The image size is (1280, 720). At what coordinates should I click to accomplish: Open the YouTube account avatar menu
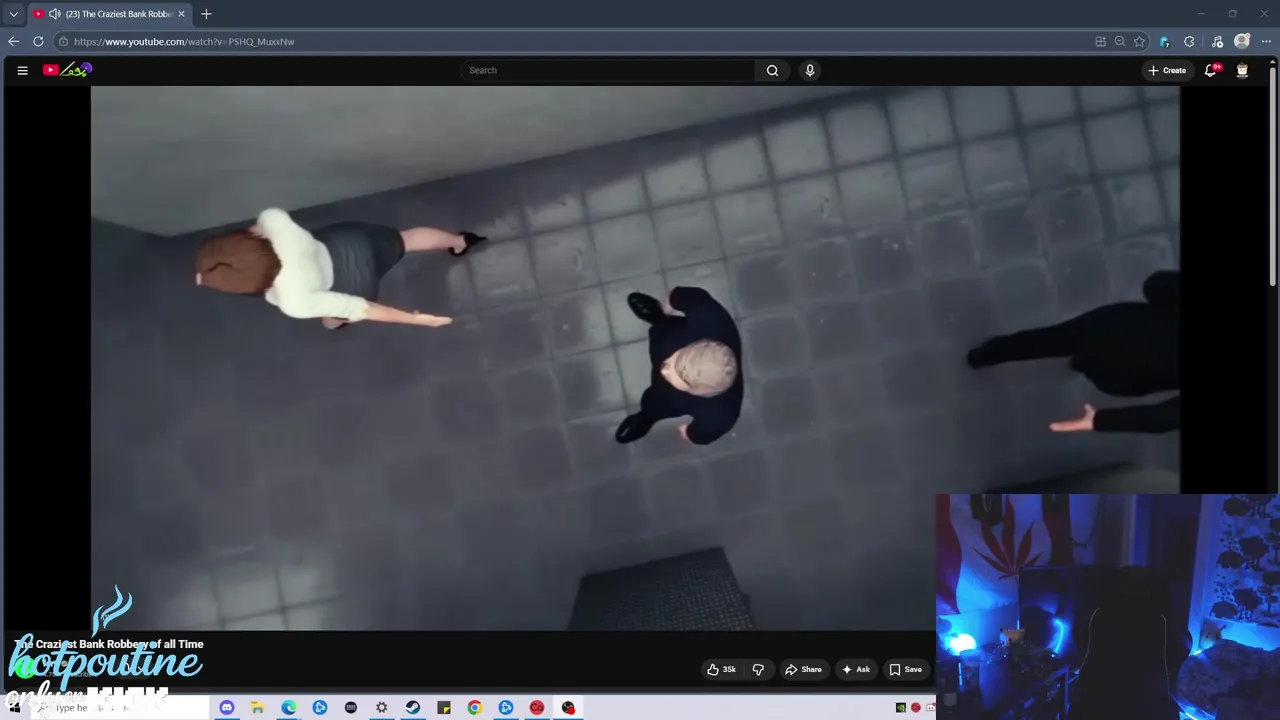[x=1242, y=70]
